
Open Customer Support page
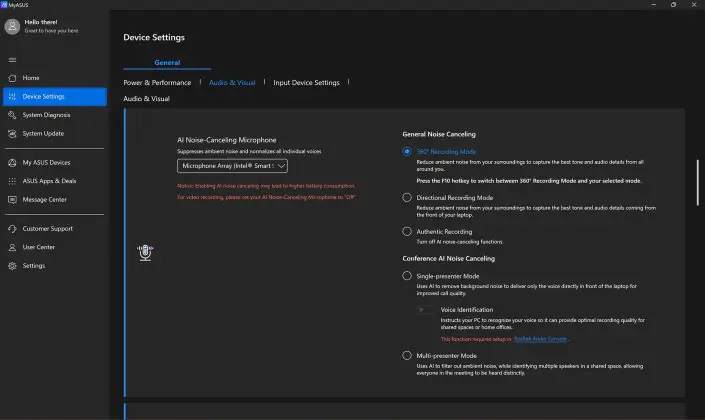point(55,229)
